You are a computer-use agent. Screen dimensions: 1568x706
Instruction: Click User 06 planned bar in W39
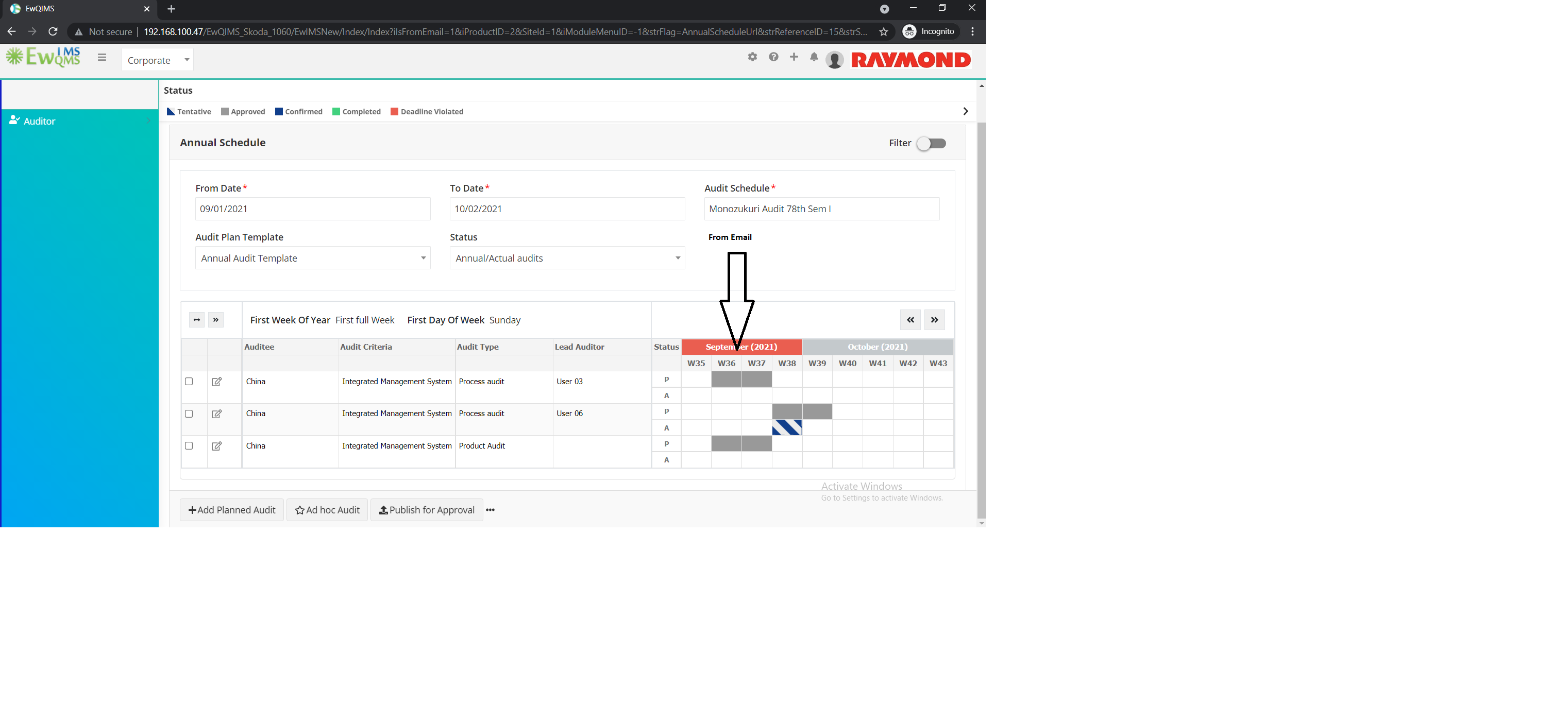[x=817, y=411]
